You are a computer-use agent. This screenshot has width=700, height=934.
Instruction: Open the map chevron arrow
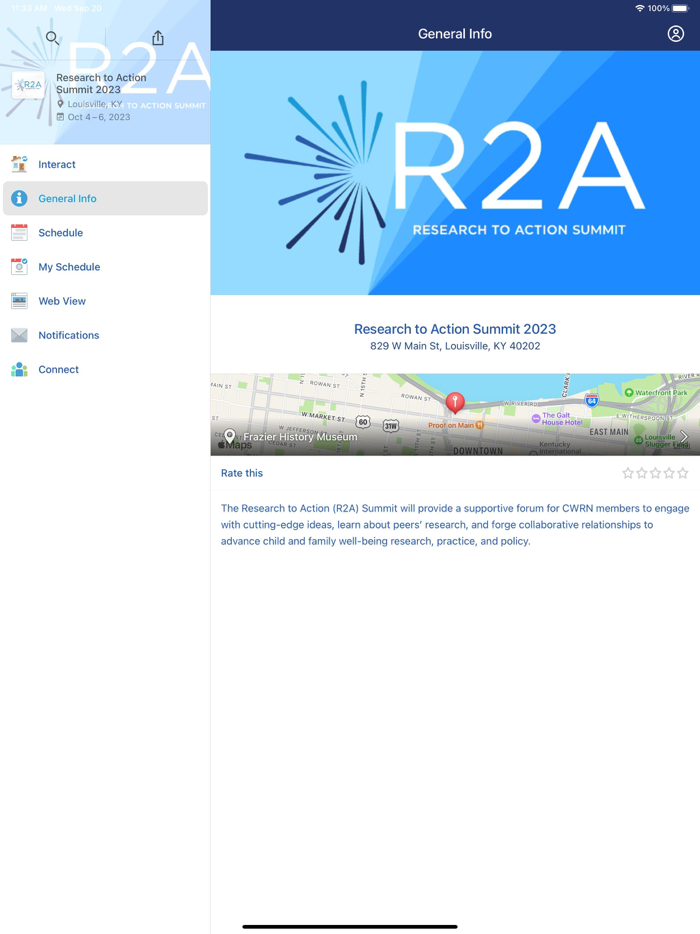coord(684,437)
